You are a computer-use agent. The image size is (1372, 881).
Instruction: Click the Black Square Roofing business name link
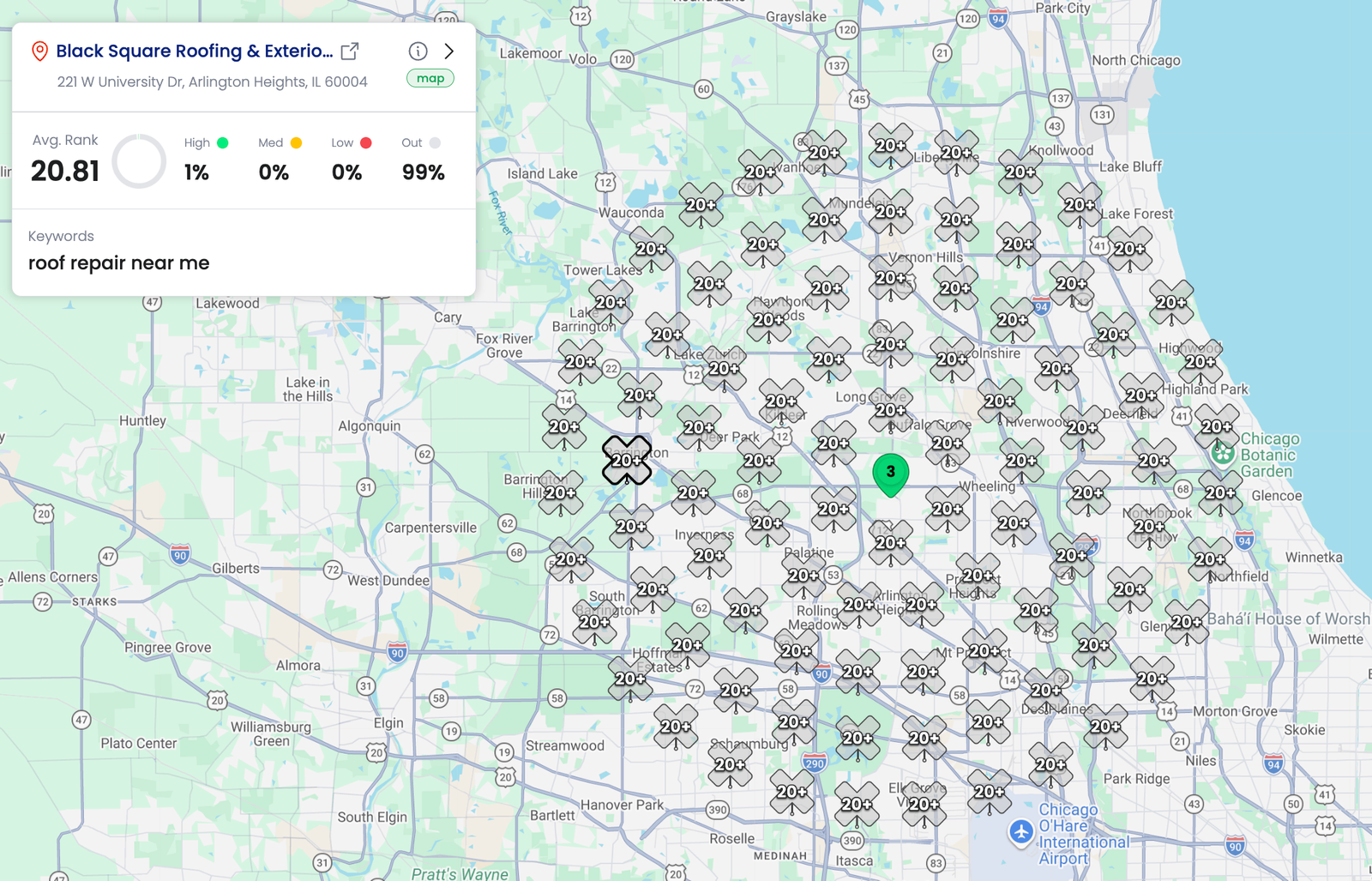193,51
